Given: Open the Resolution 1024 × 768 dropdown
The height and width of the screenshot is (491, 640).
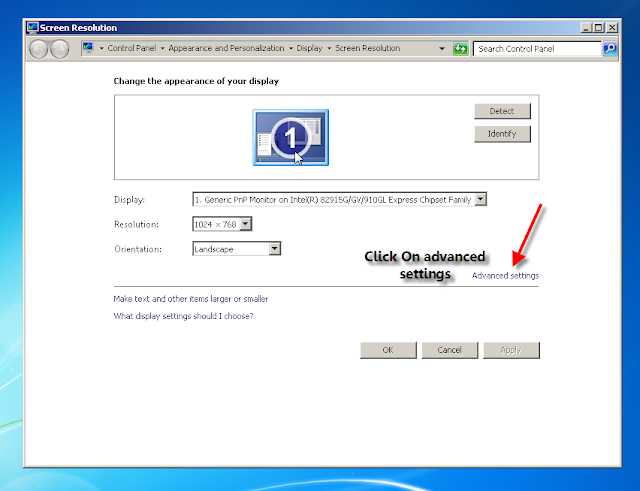Looking at the screenshot, I should (222, 224).
